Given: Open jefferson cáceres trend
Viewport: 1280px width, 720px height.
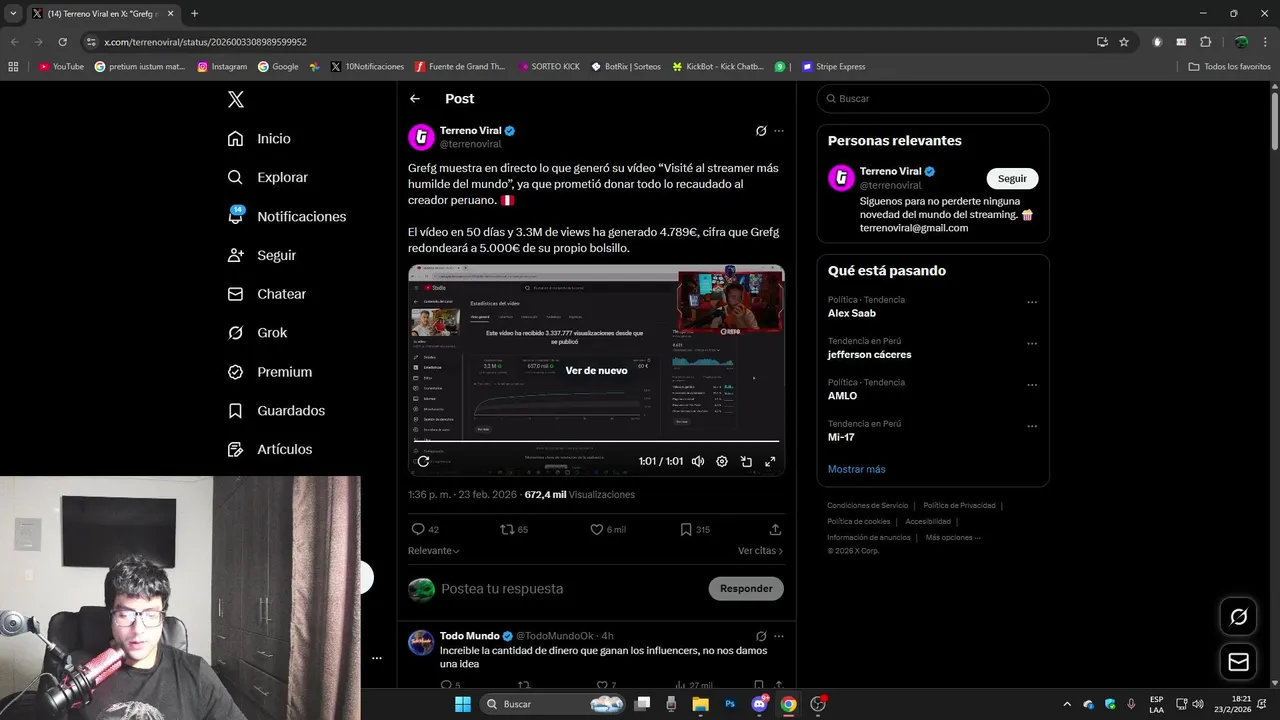Looking at the screenshot, I should click(x=869, y=354).
